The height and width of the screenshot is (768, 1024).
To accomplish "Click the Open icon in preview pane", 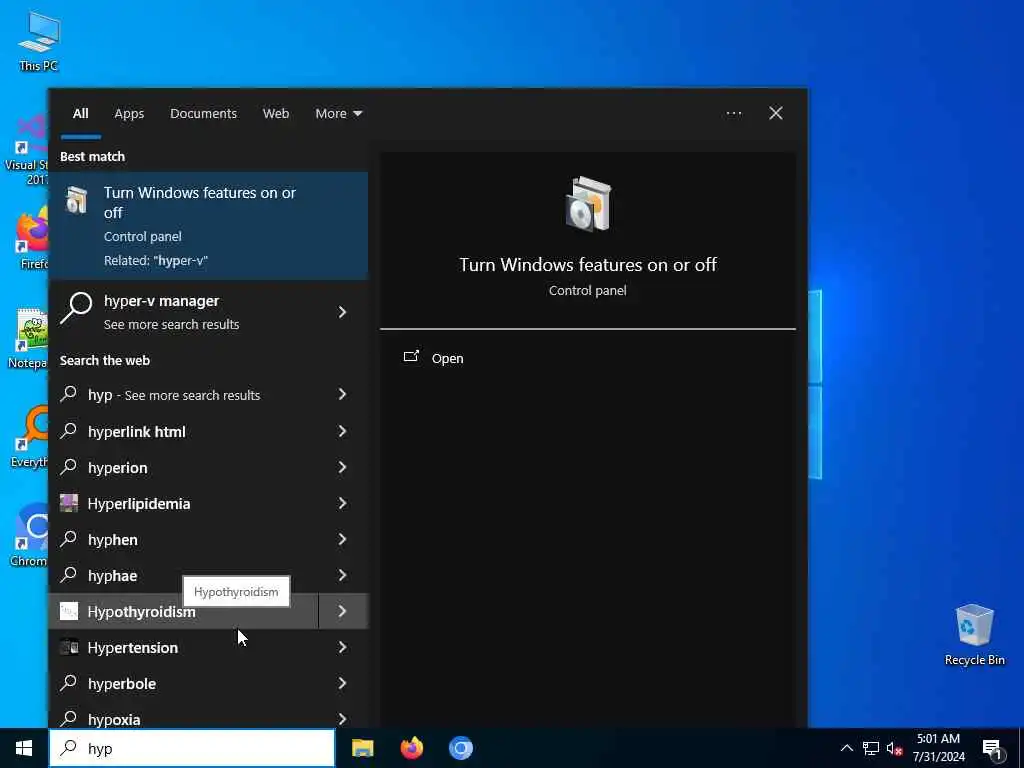I will tap(411, 357).
